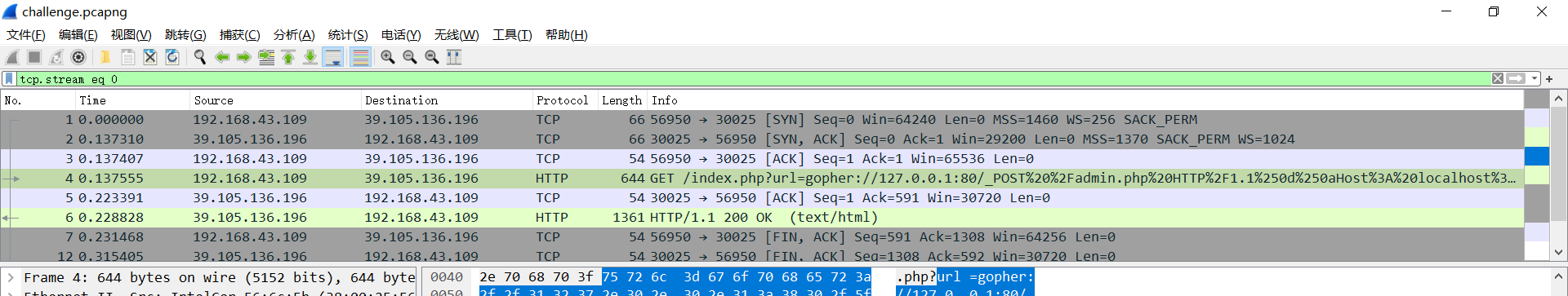
Task: Select packet 5 ACK Win=30720 row
Action: tap(762, 198)
